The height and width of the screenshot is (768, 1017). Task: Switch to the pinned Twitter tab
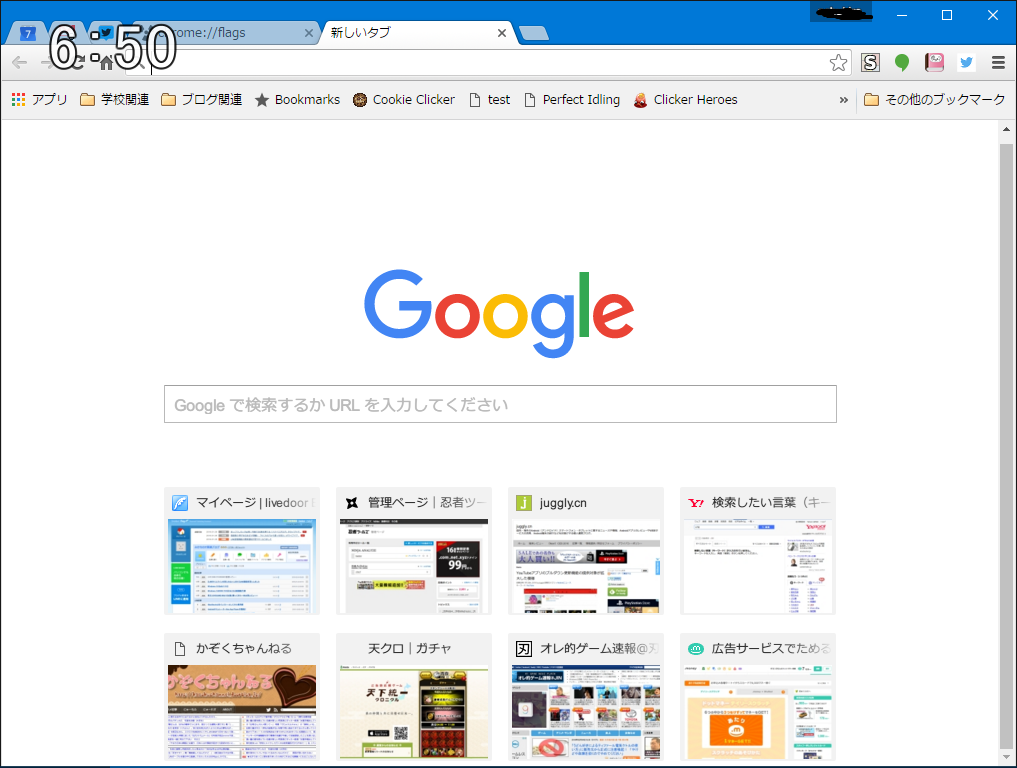(106, 32)
